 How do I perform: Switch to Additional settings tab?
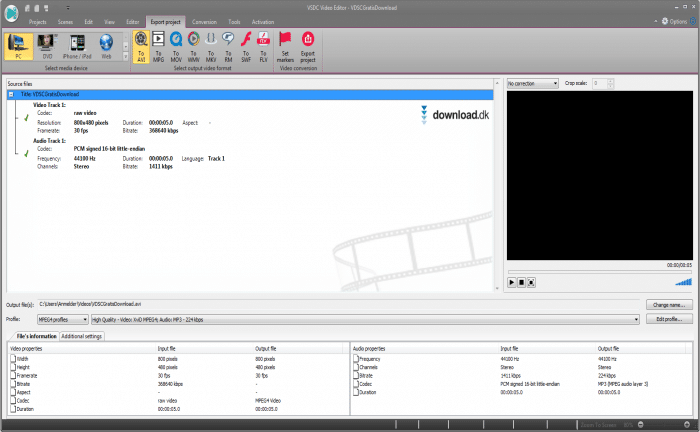(x=82, y=336)
